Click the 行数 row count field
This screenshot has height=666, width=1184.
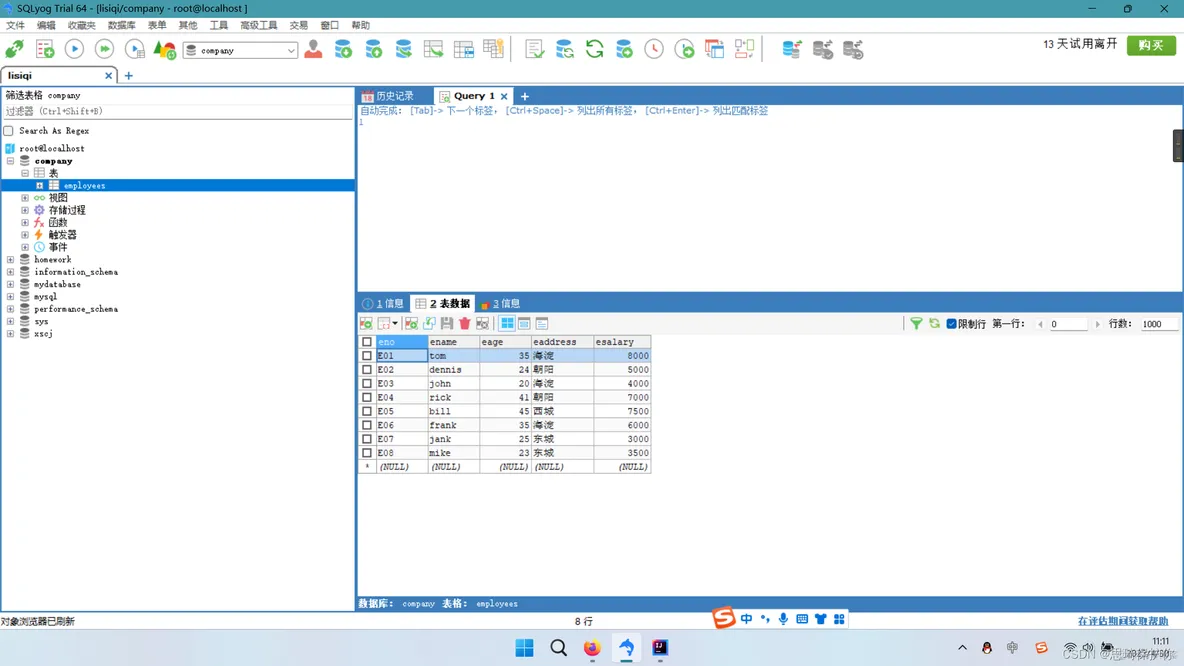pyautogui.click(x=1158, y=324)
